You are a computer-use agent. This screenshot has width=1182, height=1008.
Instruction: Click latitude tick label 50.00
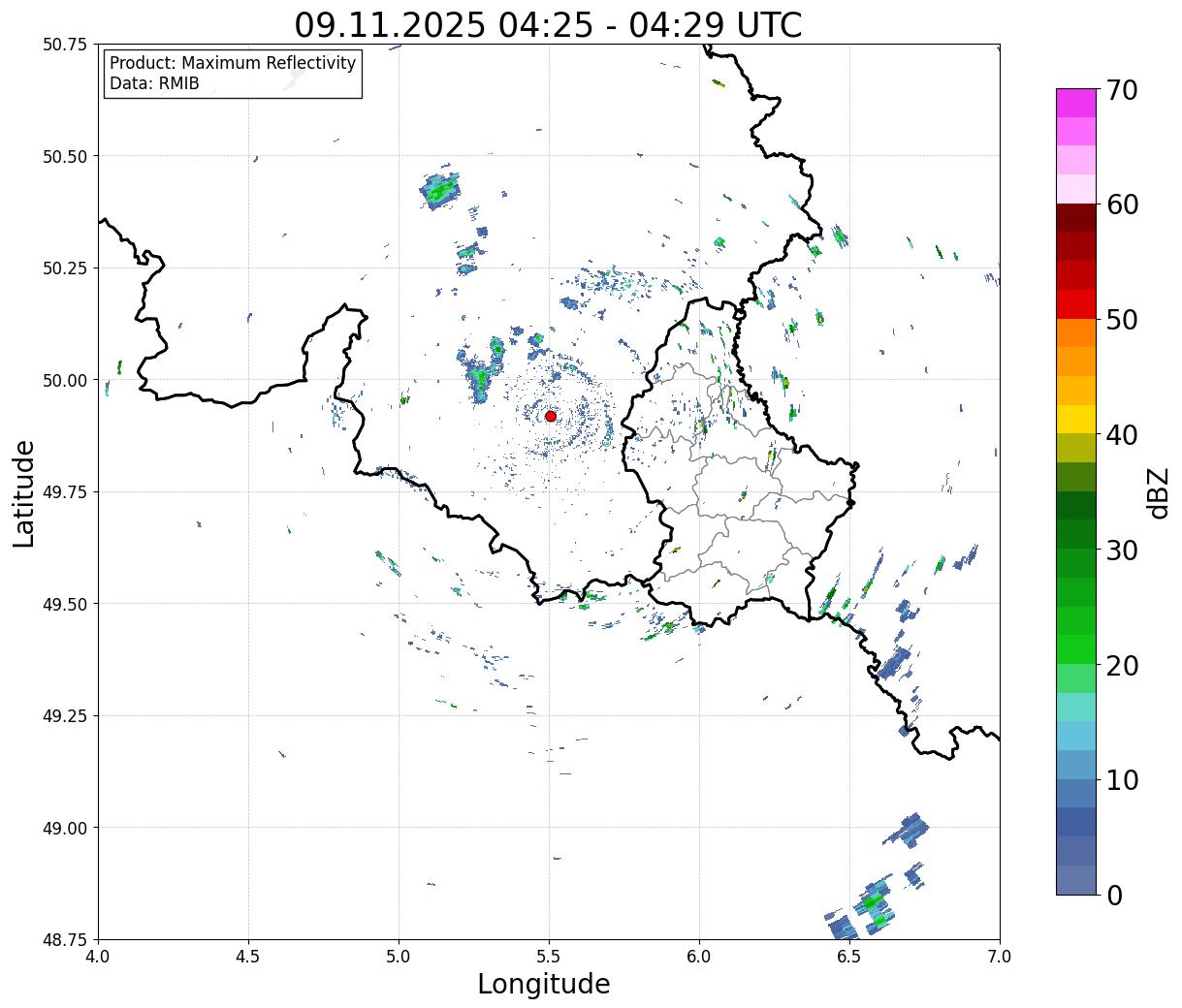65,380
